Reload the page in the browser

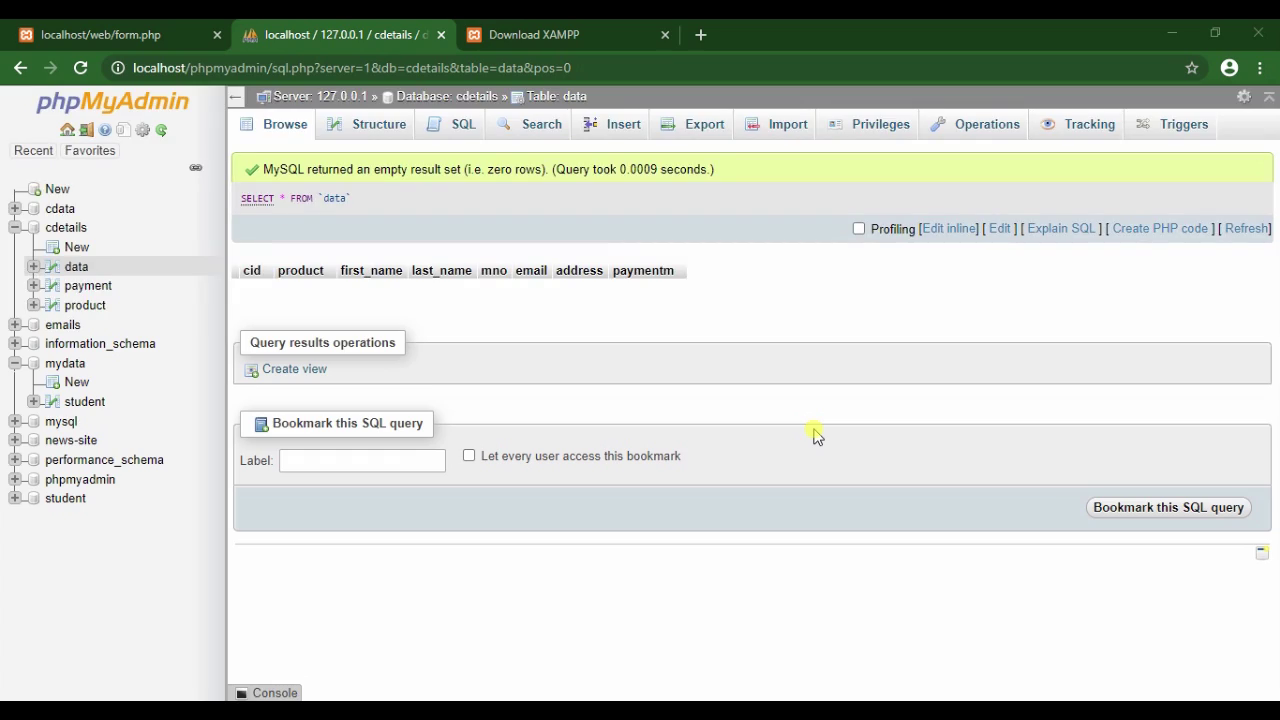pyautogui.click(x=81, y=68)
